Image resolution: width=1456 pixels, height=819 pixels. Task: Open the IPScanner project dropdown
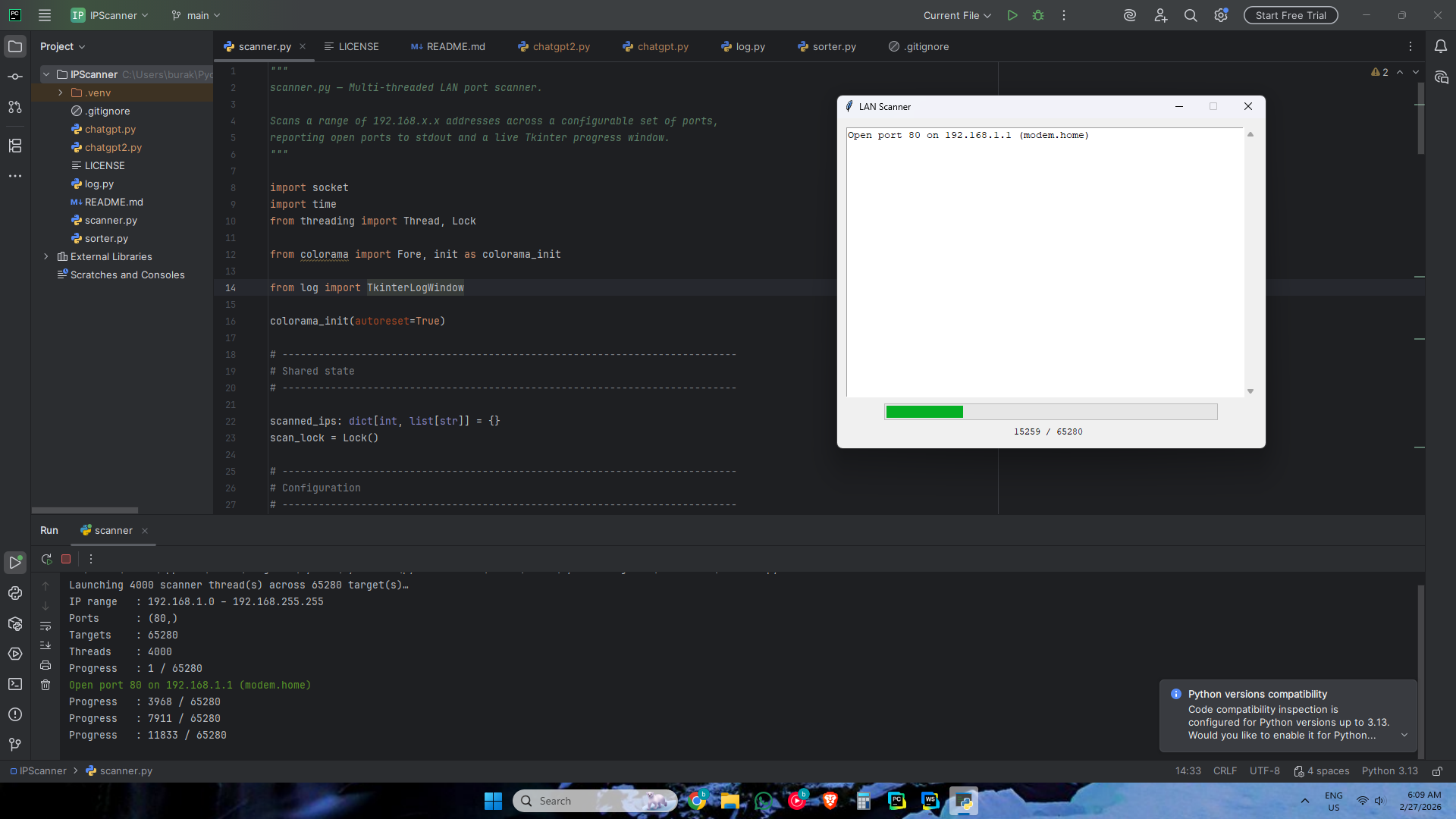coord(110,15)
